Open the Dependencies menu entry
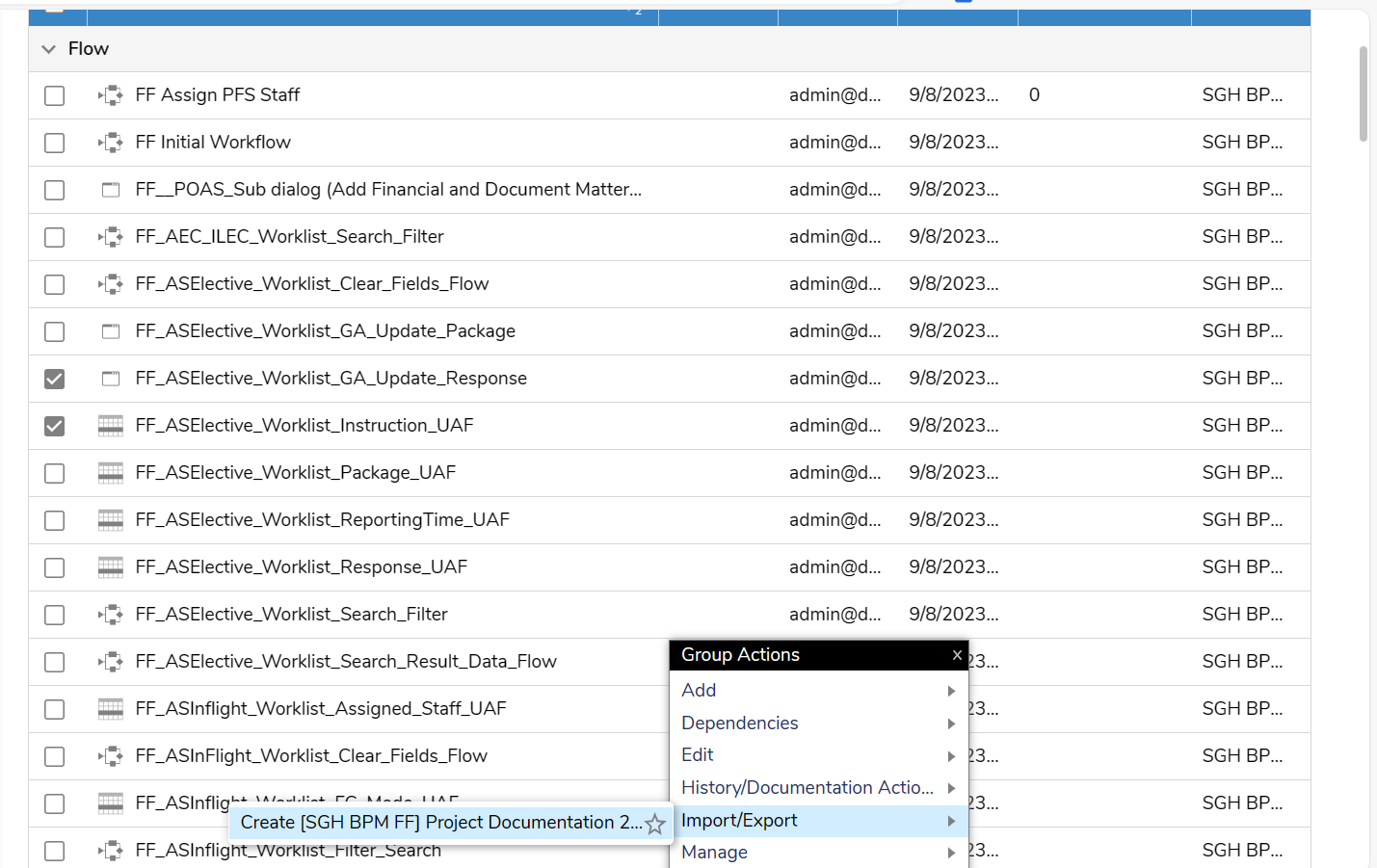This screenshot has height=868, width=1377. [x=819, y=723]
